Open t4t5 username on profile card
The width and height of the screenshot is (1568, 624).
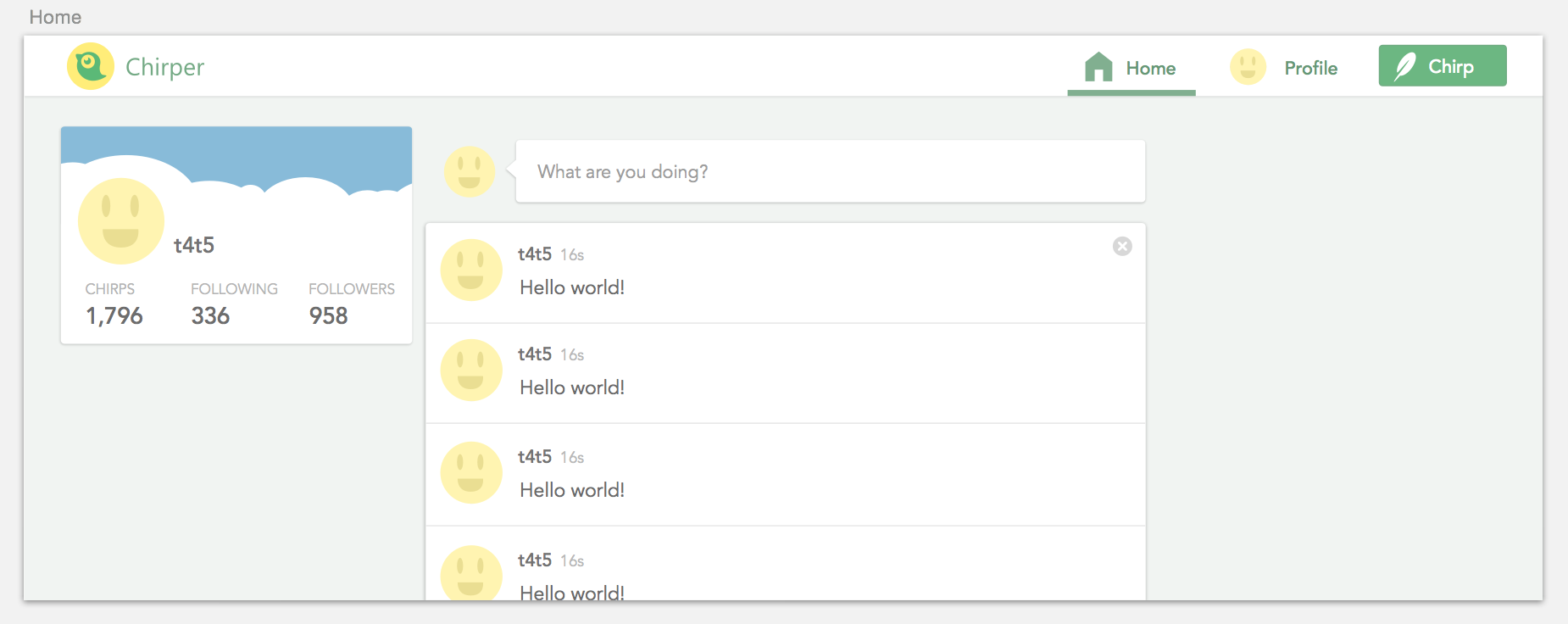tap(194, 246)
